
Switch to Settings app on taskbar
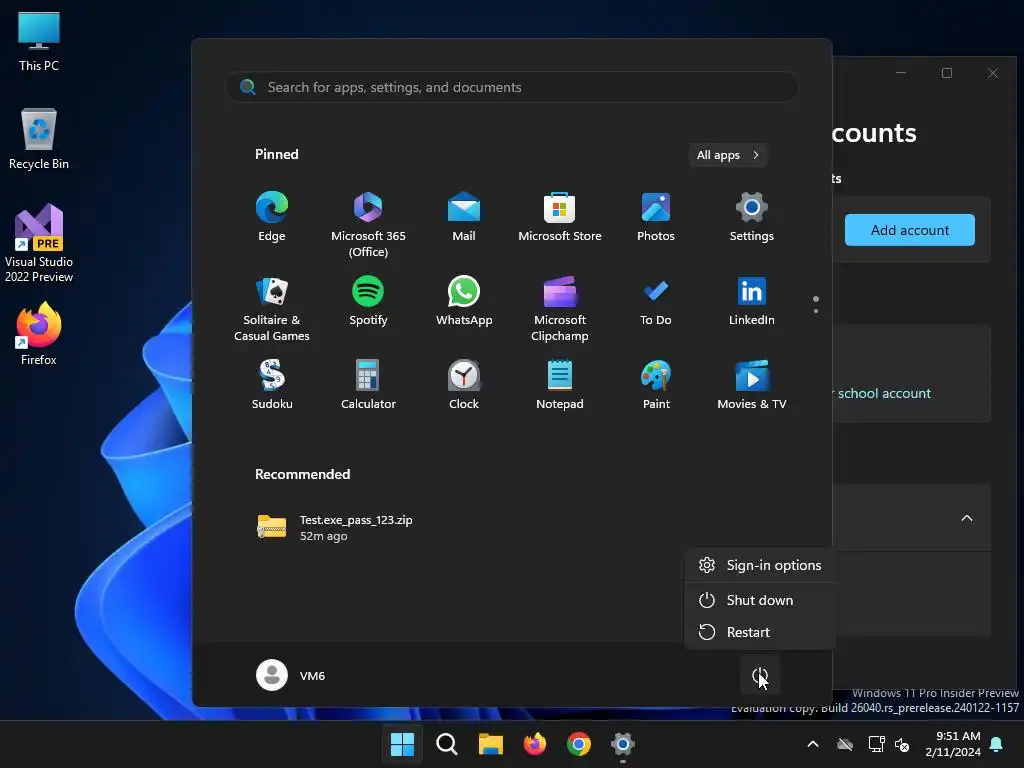623,744
